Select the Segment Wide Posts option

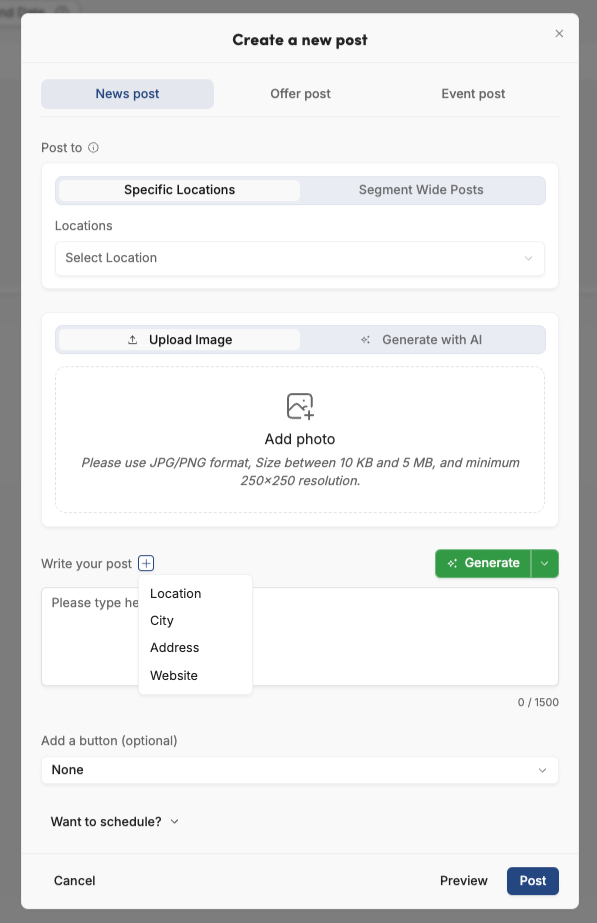point(421,190)
